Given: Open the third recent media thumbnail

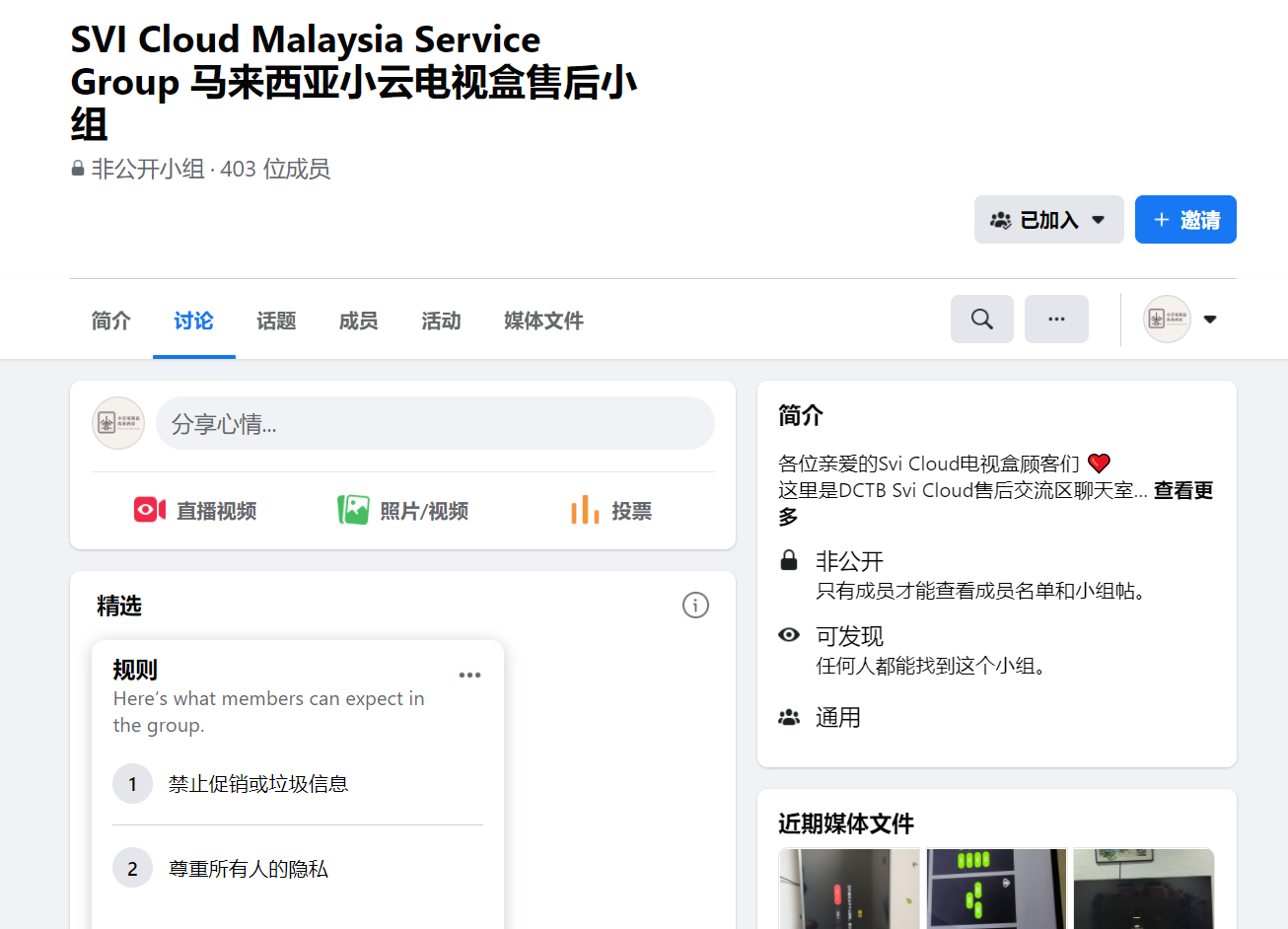Looking at the screenshot, I should coord(1143,889).
